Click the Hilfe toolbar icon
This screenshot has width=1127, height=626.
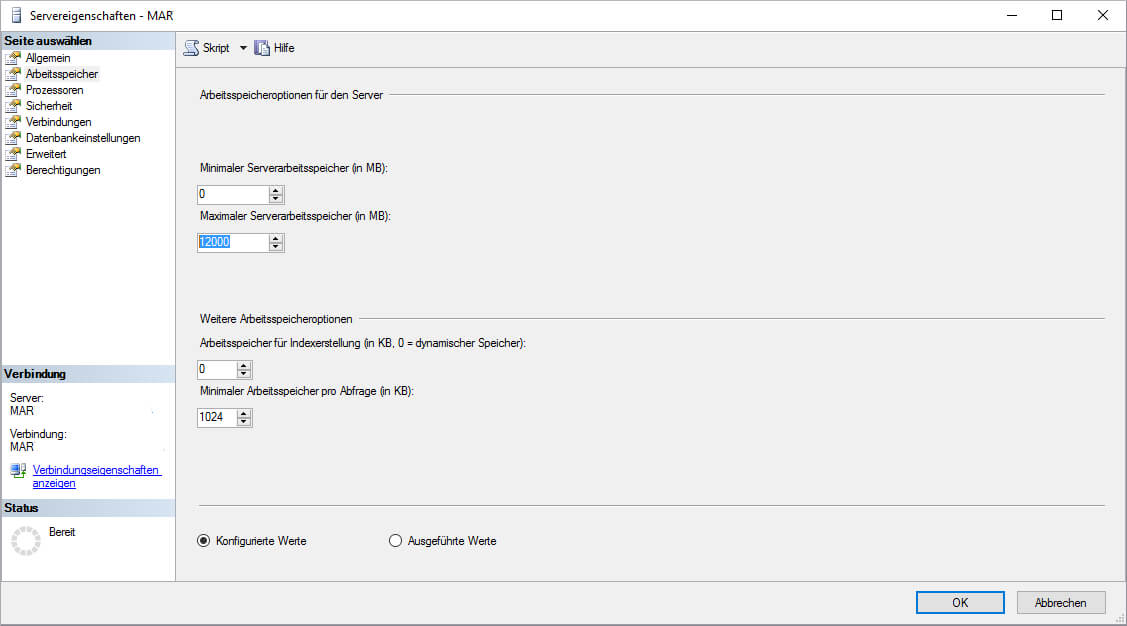(262, 48)
